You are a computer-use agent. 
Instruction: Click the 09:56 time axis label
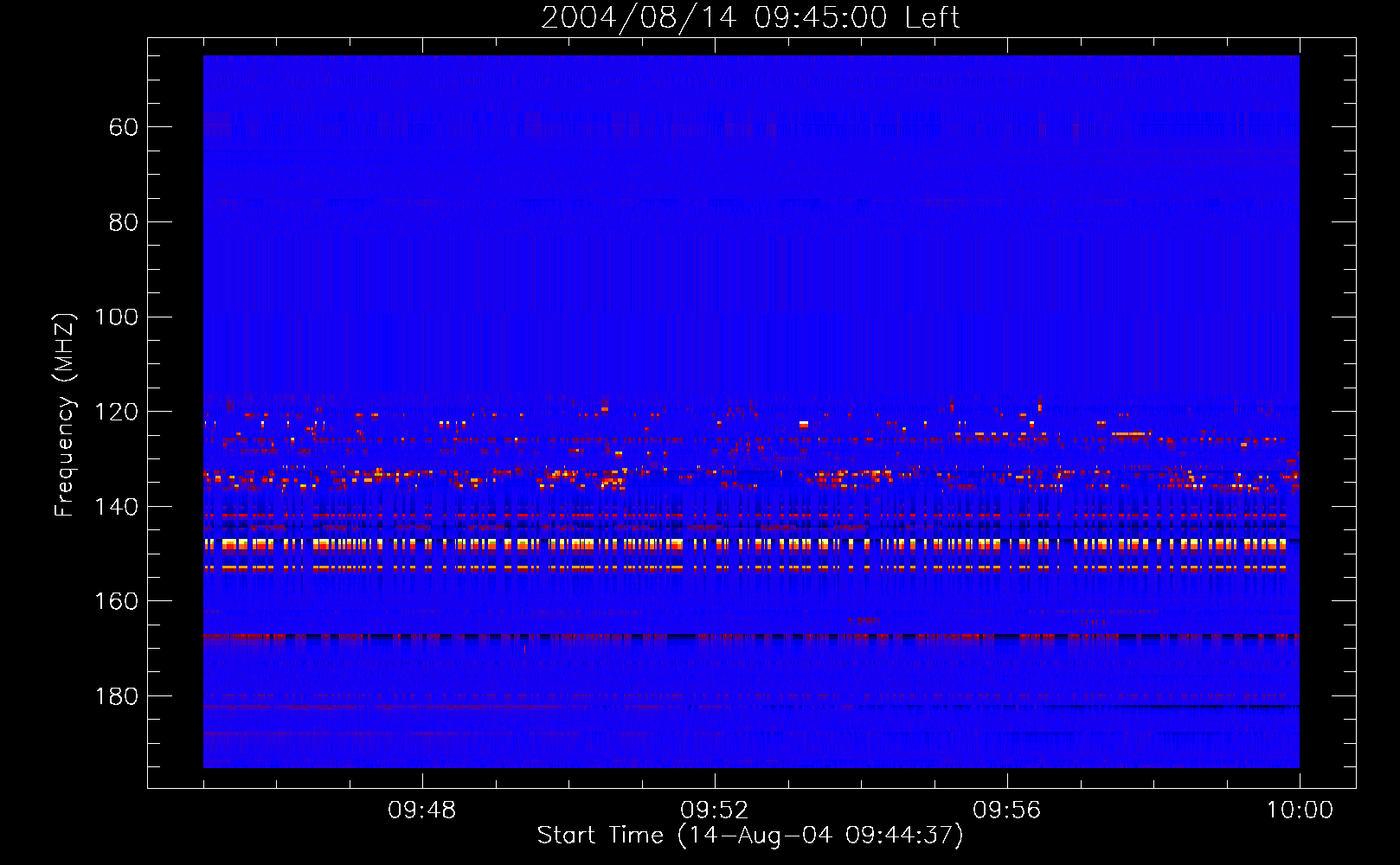coord(1007,811)
